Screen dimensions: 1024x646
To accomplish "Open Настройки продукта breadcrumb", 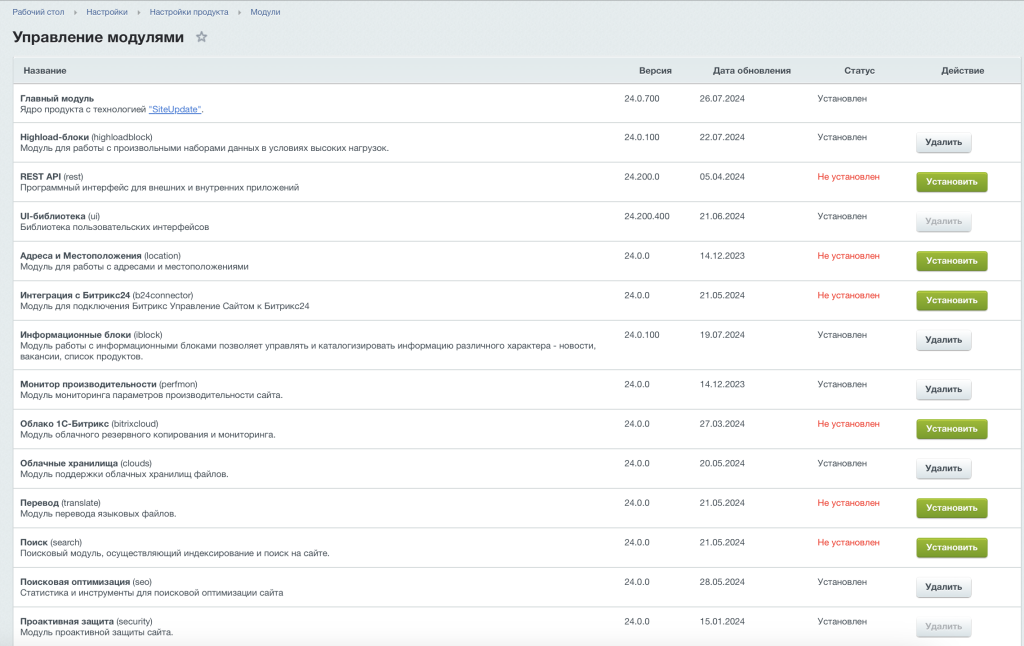I will tap(189, 12).
